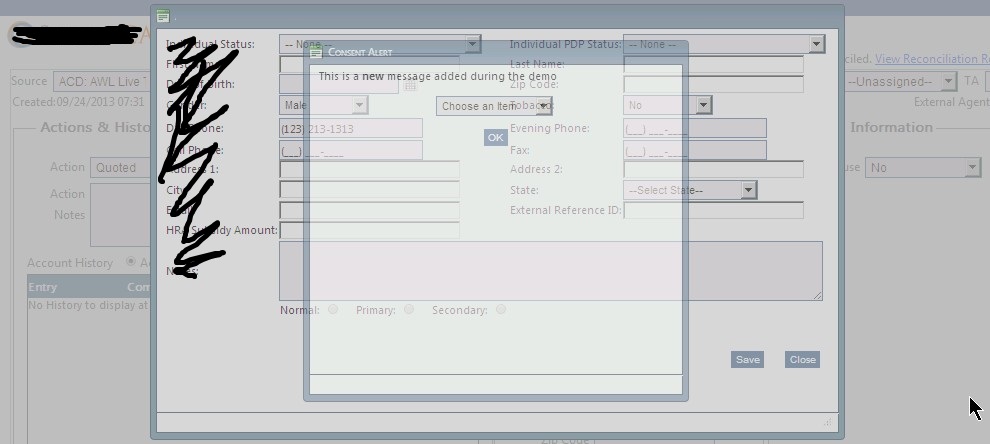Click the green form icon in dialog title
This screenshot has height=444, width=990.
coord(163,16)
